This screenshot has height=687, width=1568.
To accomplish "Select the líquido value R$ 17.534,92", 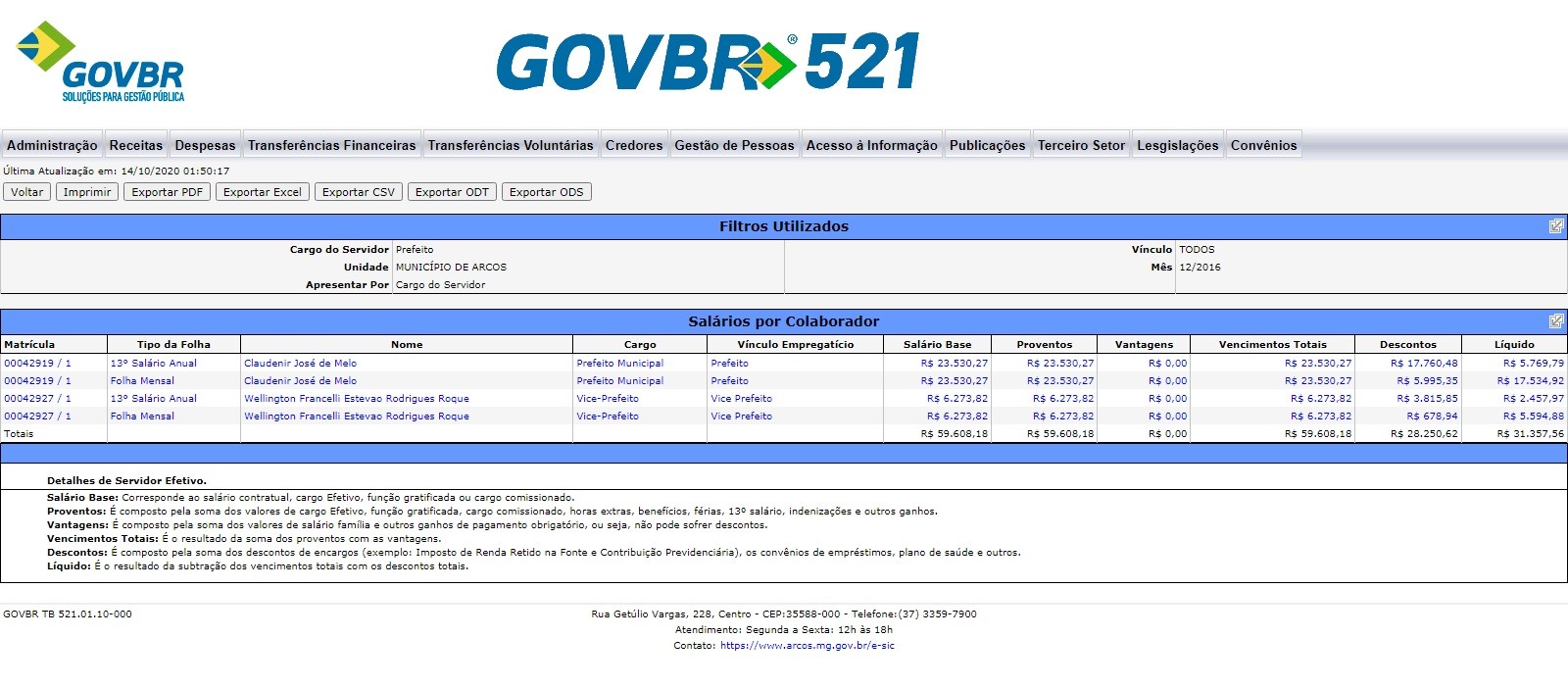I will (1531, 381).
